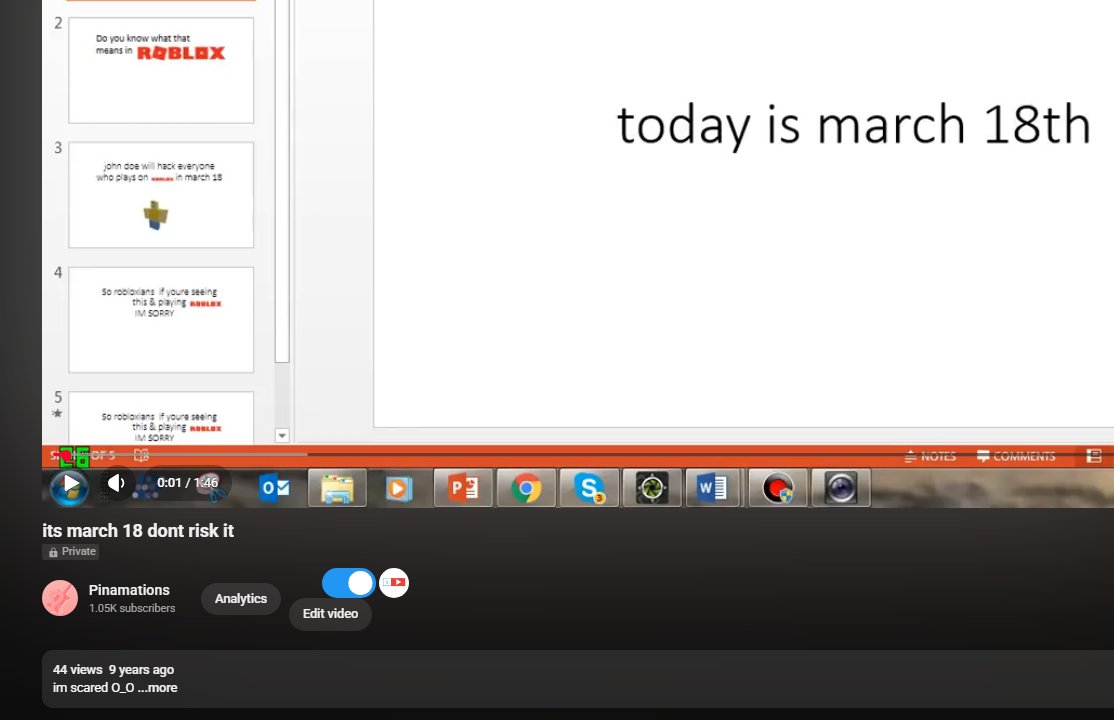Open the webcam lens taskbar icon
Screen dimensions: 1114x720
tap(840, 488)
